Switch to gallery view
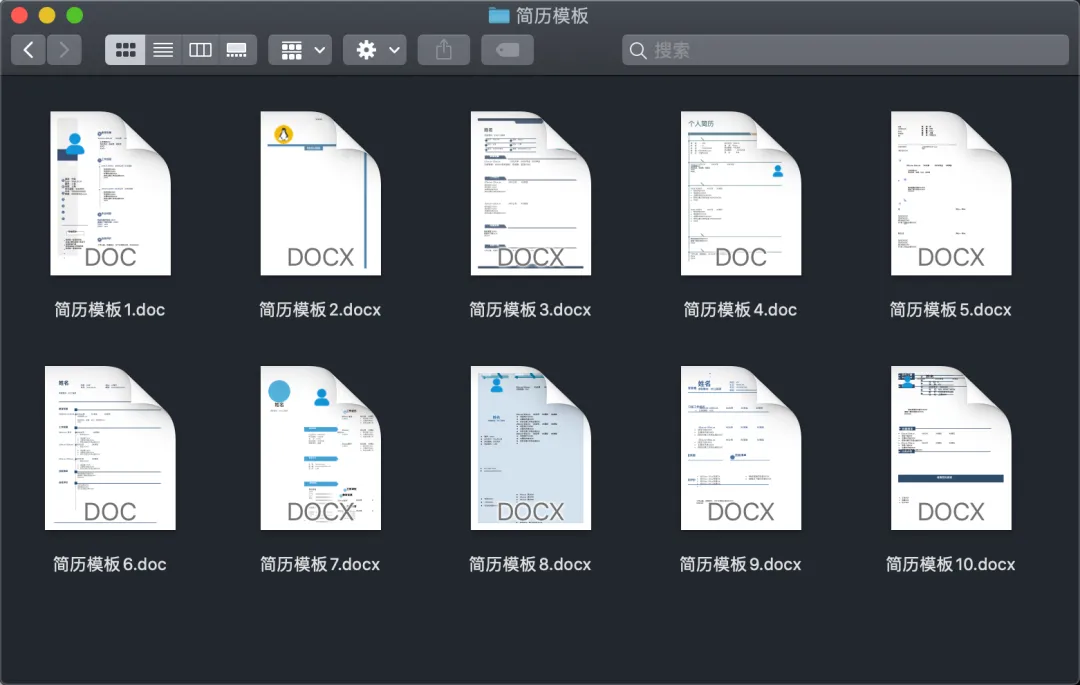The height and width of the screenshot is (685, 1080). (238, 50)
